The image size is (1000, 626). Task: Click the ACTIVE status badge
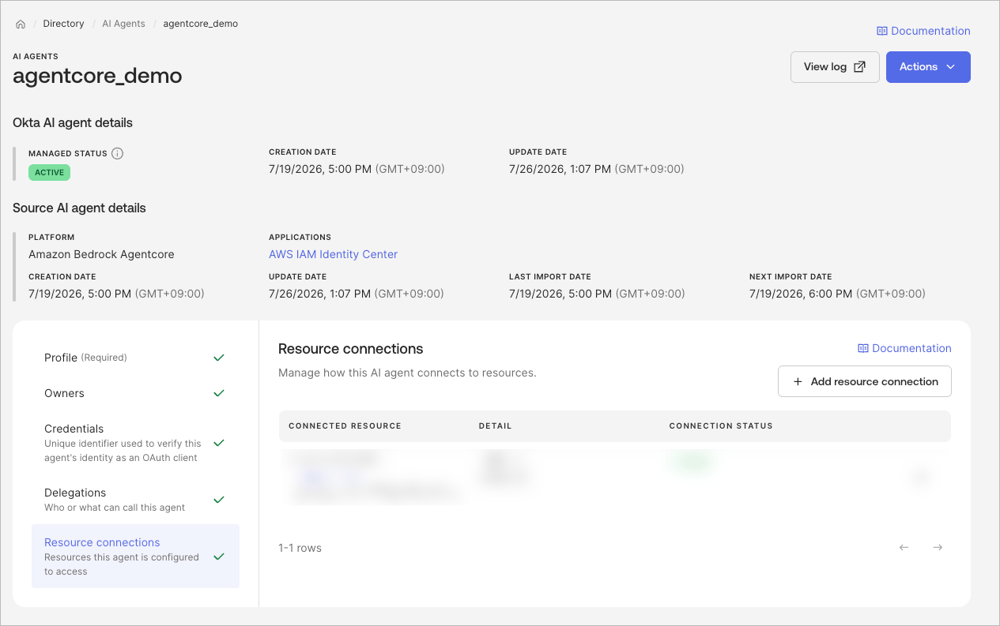coord(49,172)
